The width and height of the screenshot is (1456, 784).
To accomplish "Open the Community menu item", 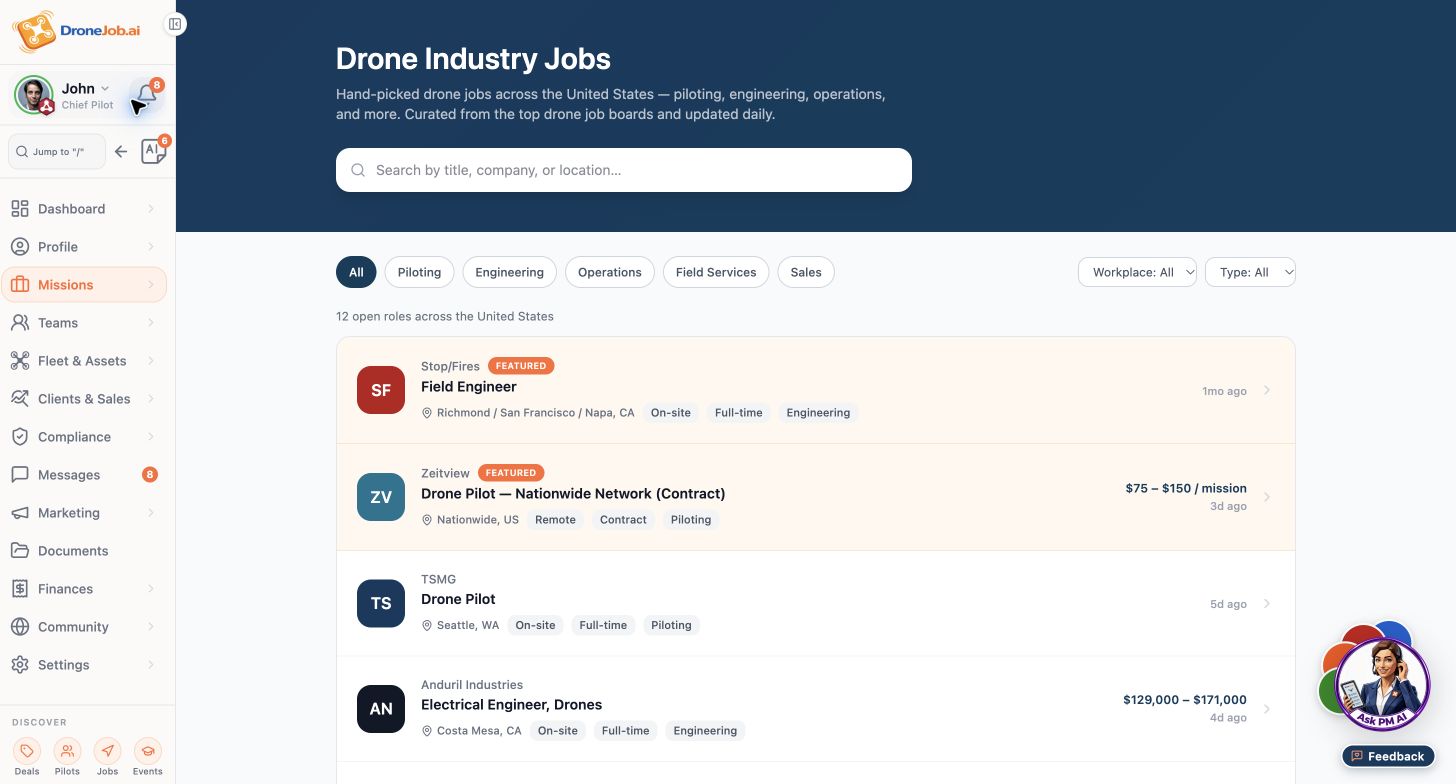I will 84,627.
